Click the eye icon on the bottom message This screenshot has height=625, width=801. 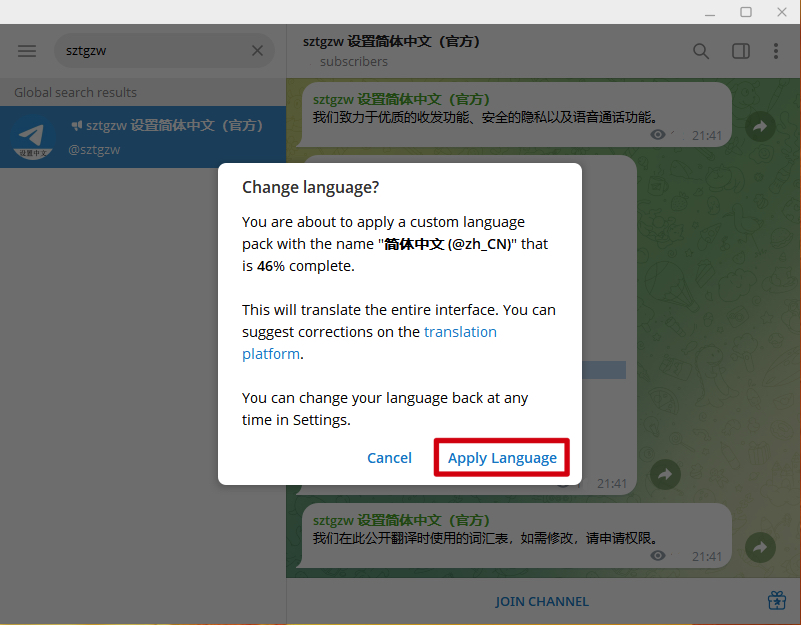coord(658,556)
